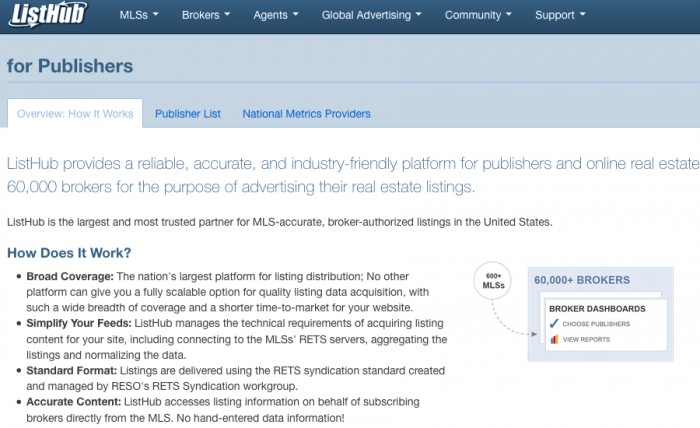Click the 600+ MLSs circle badge
Screen dimensions: 700x428
click(492, 281)
